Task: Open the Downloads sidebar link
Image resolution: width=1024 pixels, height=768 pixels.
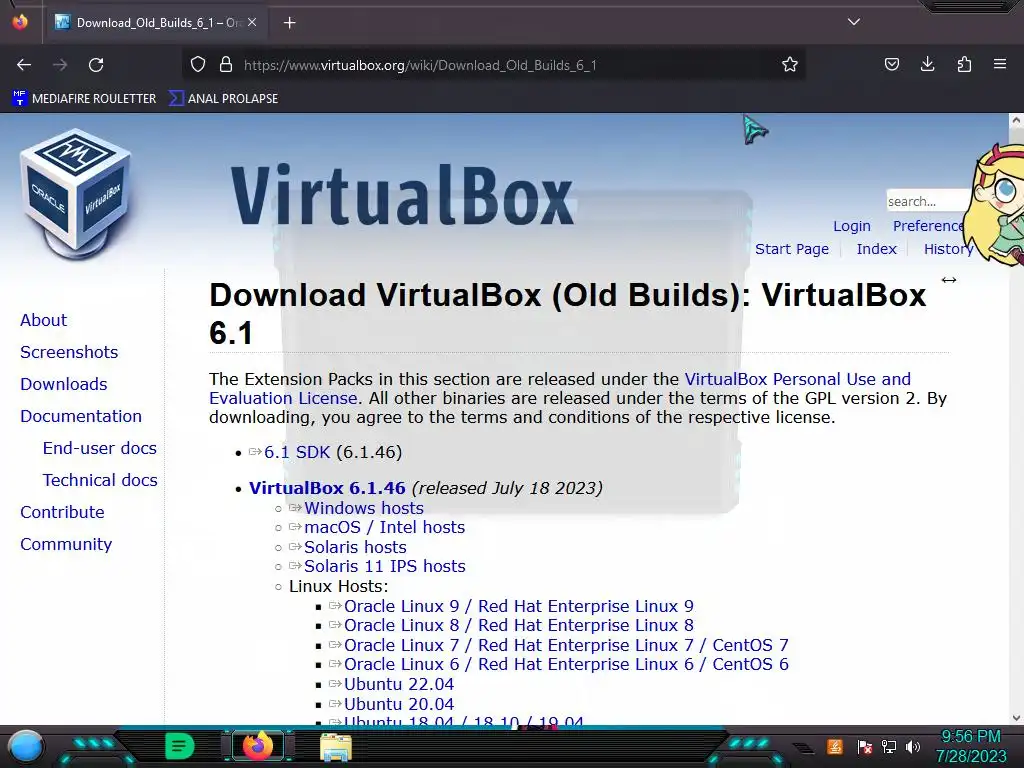Action: click(63, 384)
